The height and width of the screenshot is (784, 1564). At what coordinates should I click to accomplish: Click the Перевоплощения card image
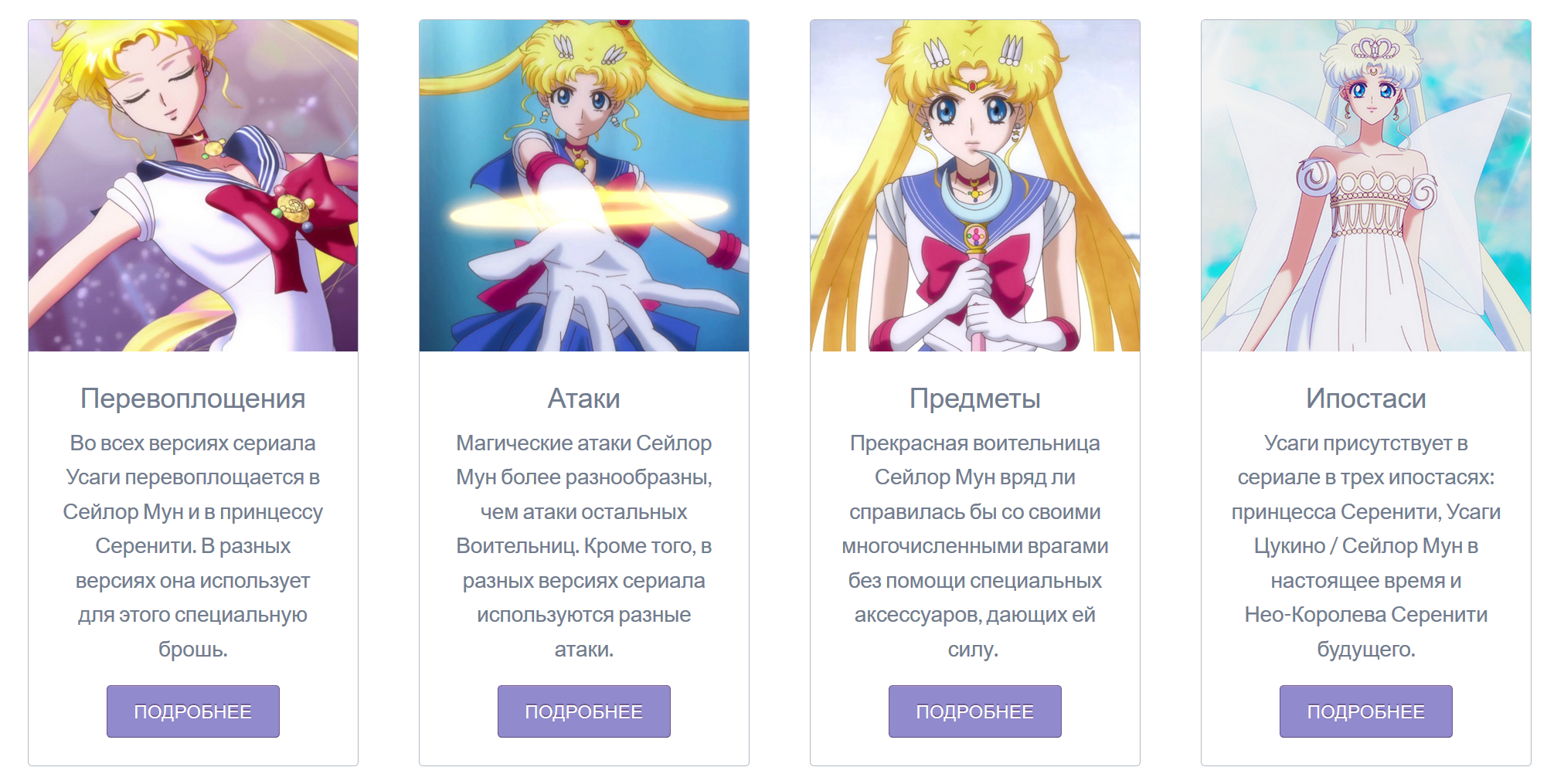(193, 185)
